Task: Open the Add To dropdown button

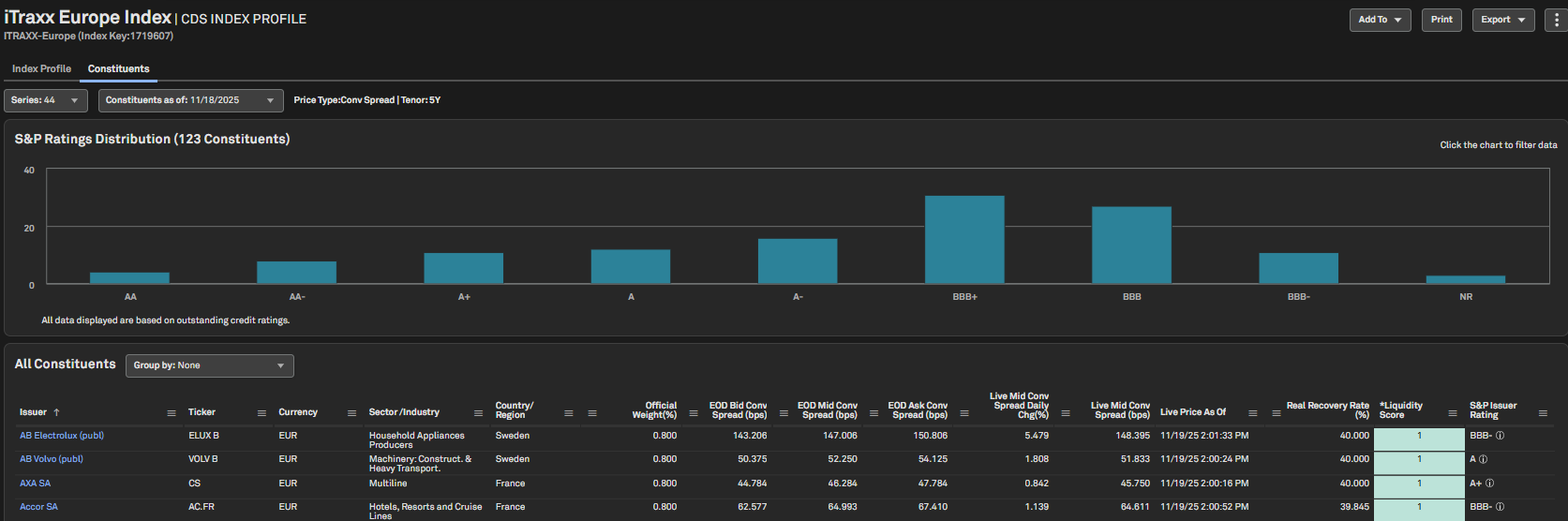Action: 1380,20
